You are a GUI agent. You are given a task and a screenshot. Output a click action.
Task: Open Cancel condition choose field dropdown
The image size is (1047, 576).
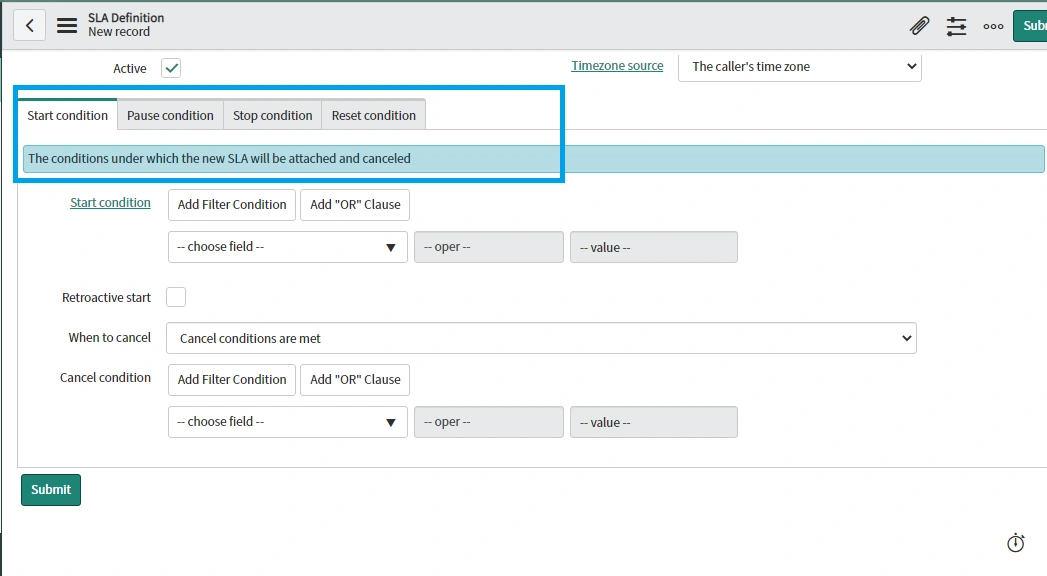[288, 422]
